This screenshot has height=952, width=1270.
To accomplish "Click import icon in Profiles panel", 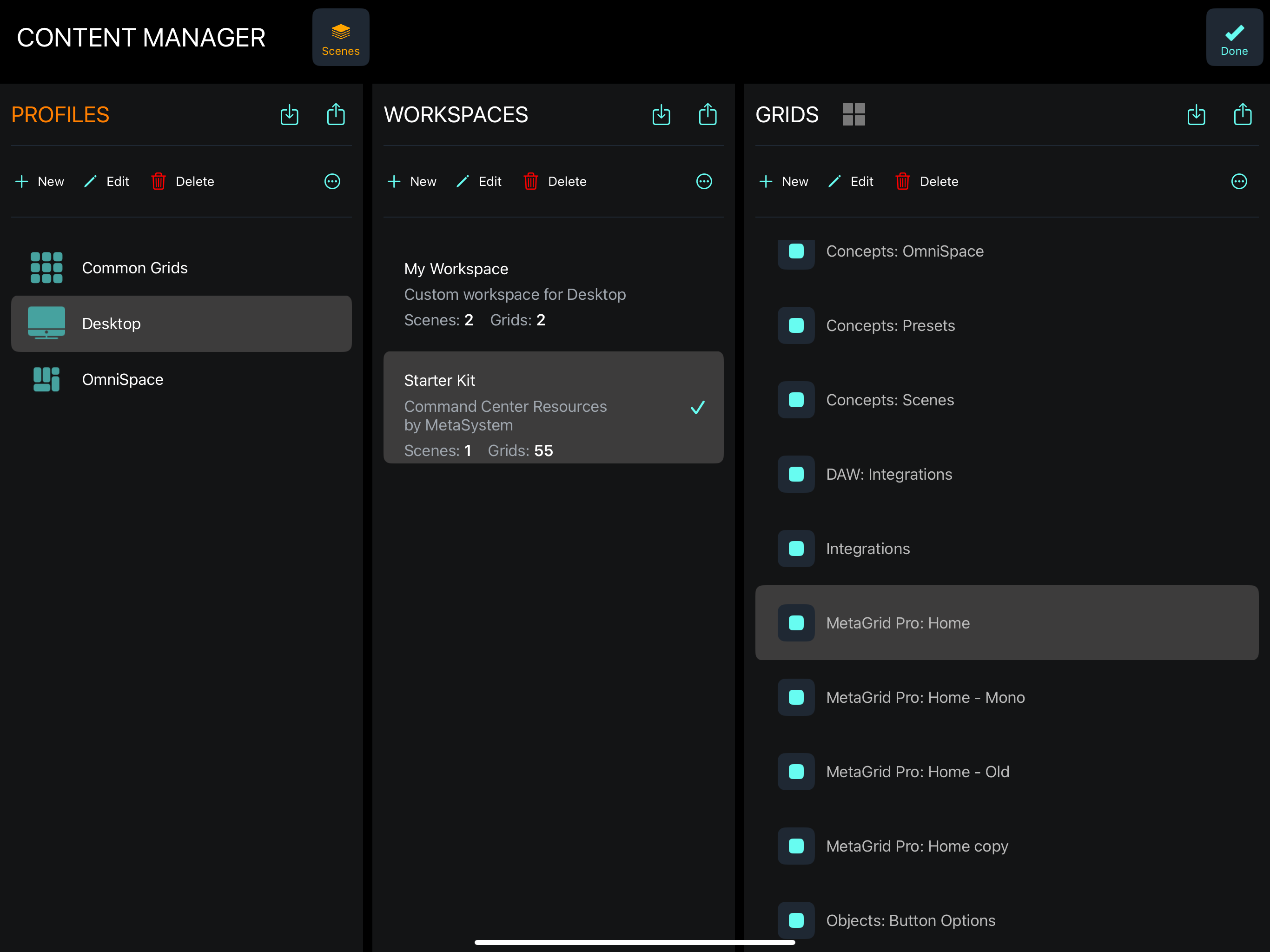I will point(289,115).
